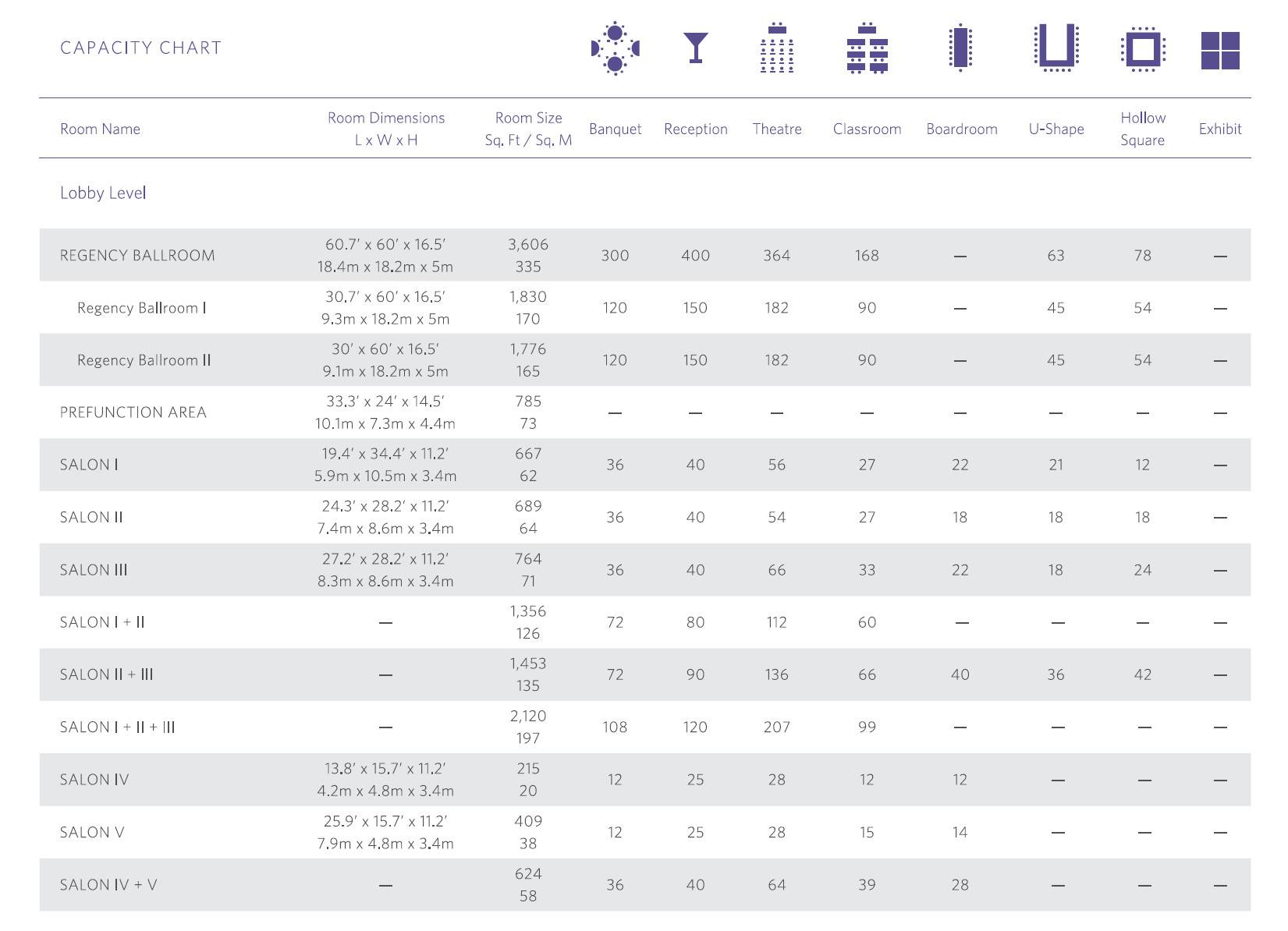
Task: Click Salon I + II + III banquet value 108
Action: coord(615,727)
